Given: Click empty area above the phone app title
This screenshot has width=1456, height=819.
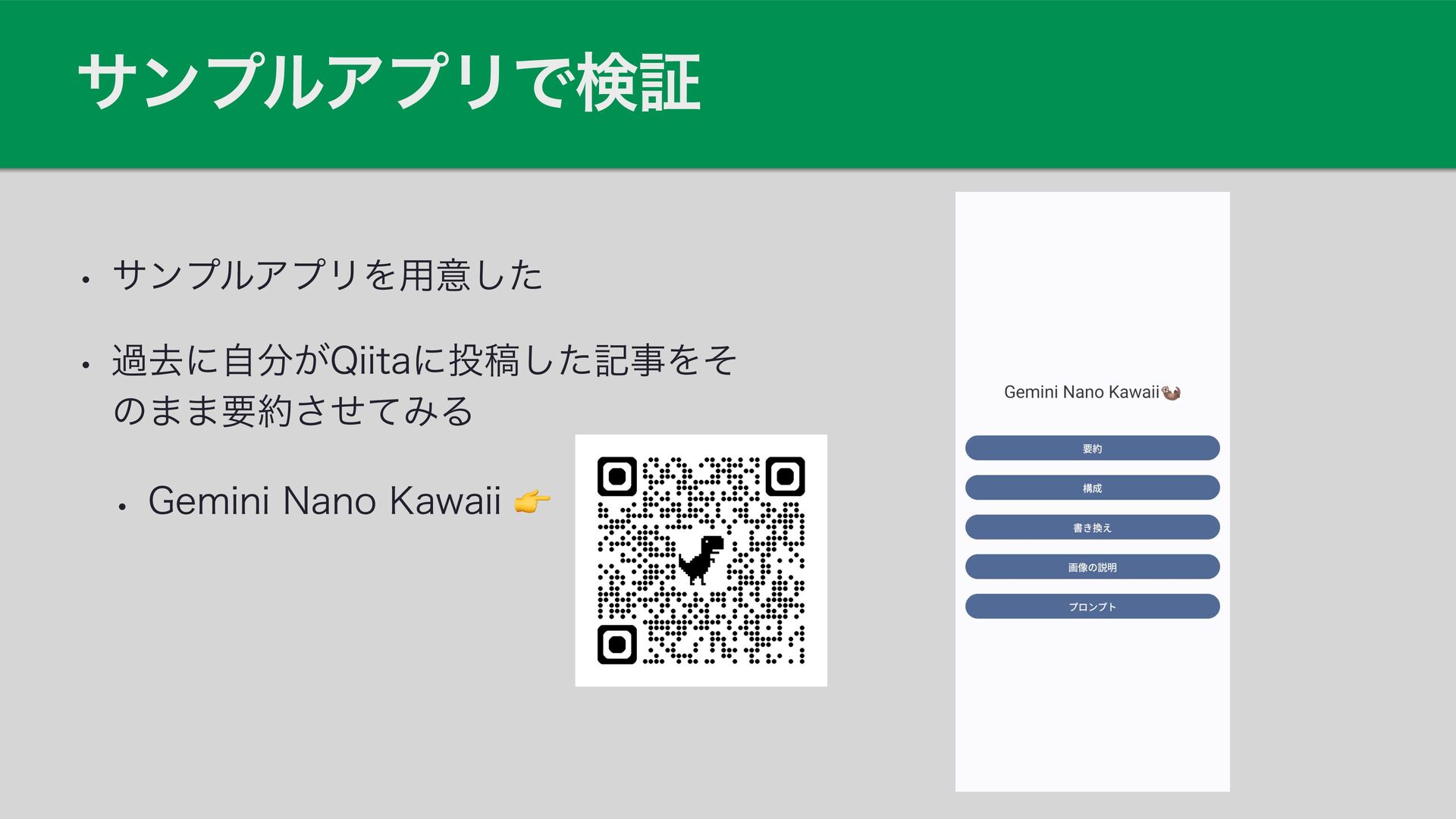Looking at the screenshot, I should [1092, 288].
